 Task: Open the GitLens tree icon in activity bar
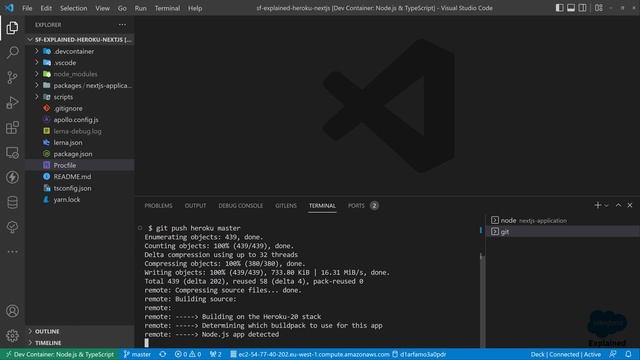tap(12, 227)
